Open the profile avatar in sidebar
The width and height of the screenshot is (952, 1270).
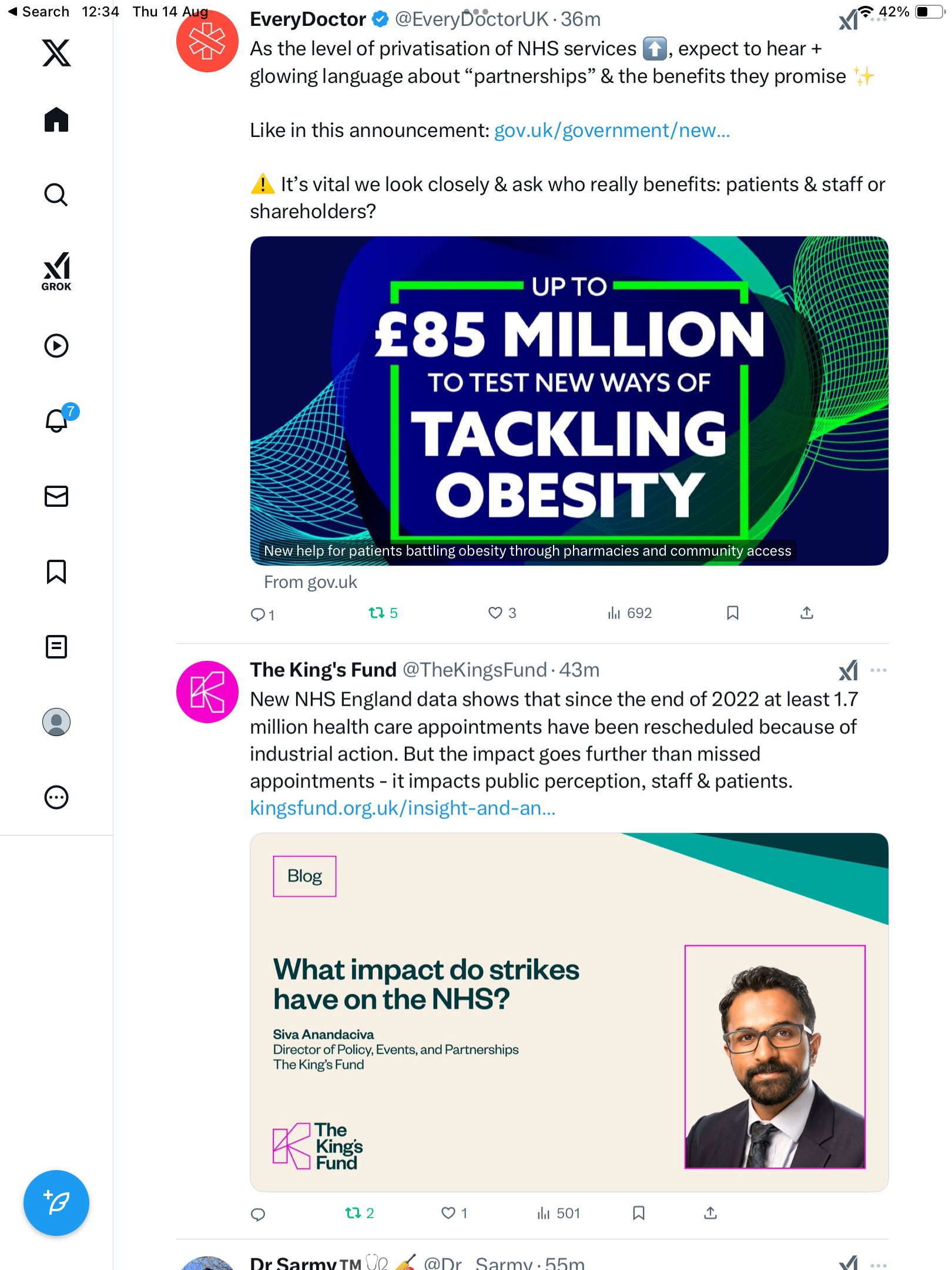[56, 722]
